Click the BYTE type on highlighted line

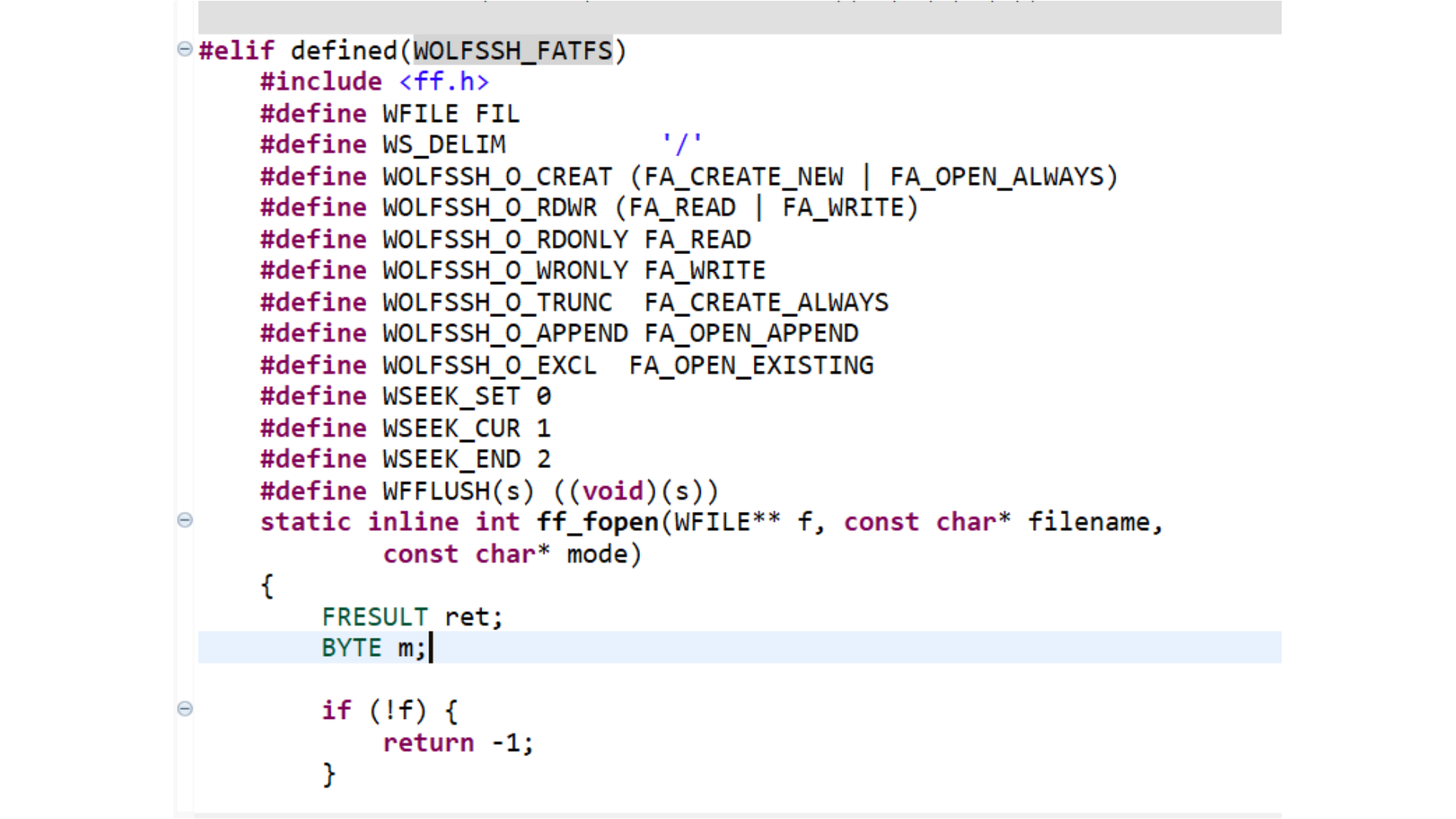[351, 648]
